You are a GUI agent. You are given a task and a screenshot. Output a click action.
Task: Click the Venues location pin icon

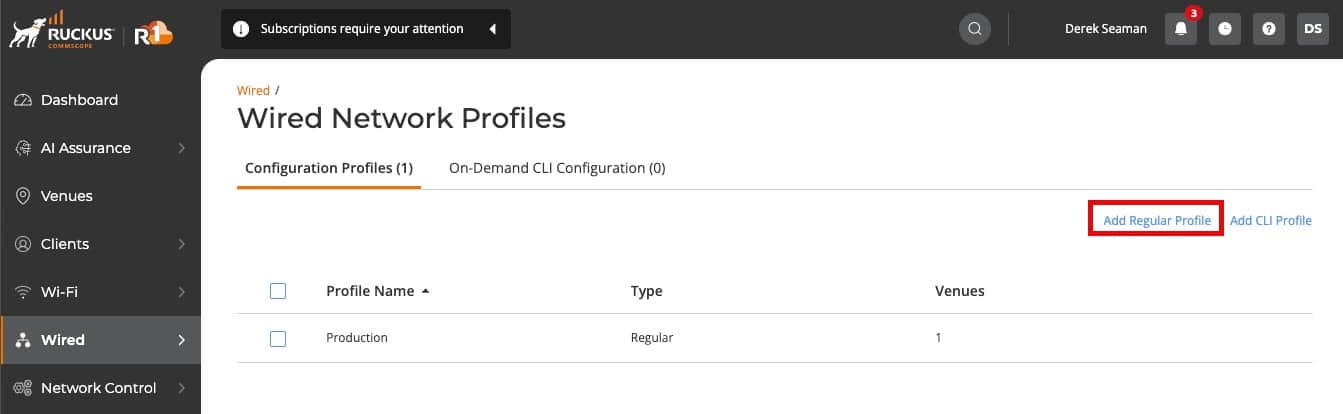click(x=23, y=196)
